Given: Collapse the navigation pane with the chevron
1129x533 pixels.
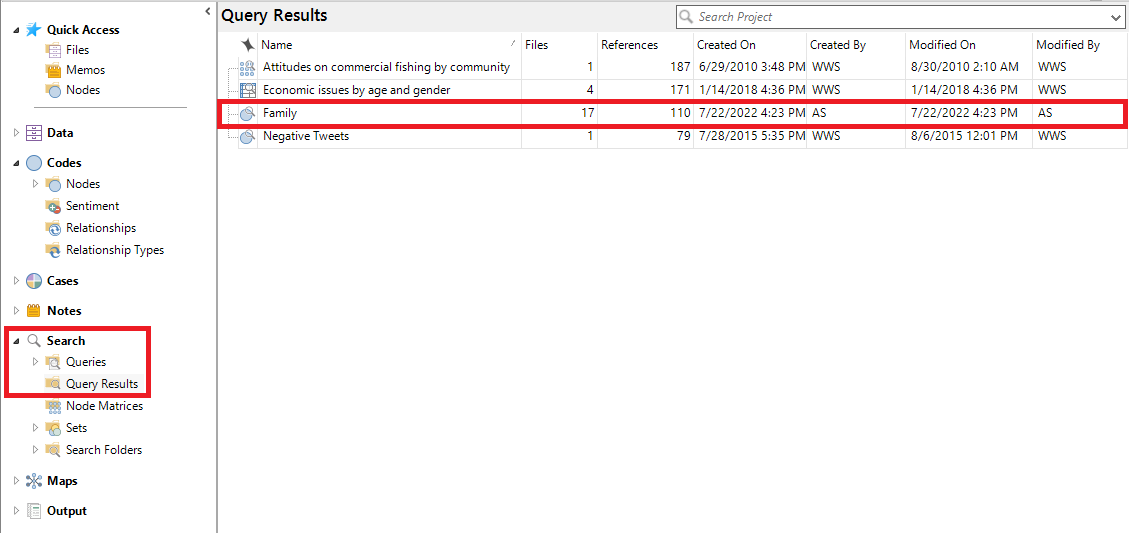Looking at the screenshot, I should point(207,11).
